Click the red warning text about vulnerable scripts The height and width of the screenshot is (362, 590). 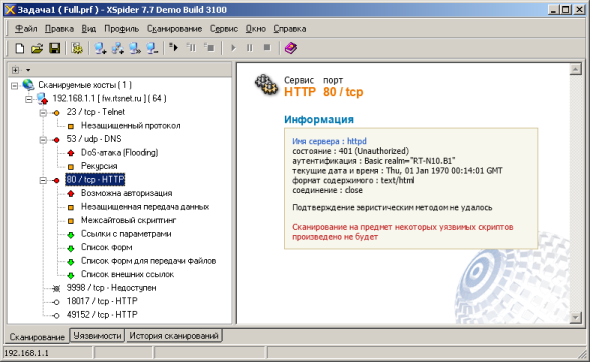[x=403, y=232]
